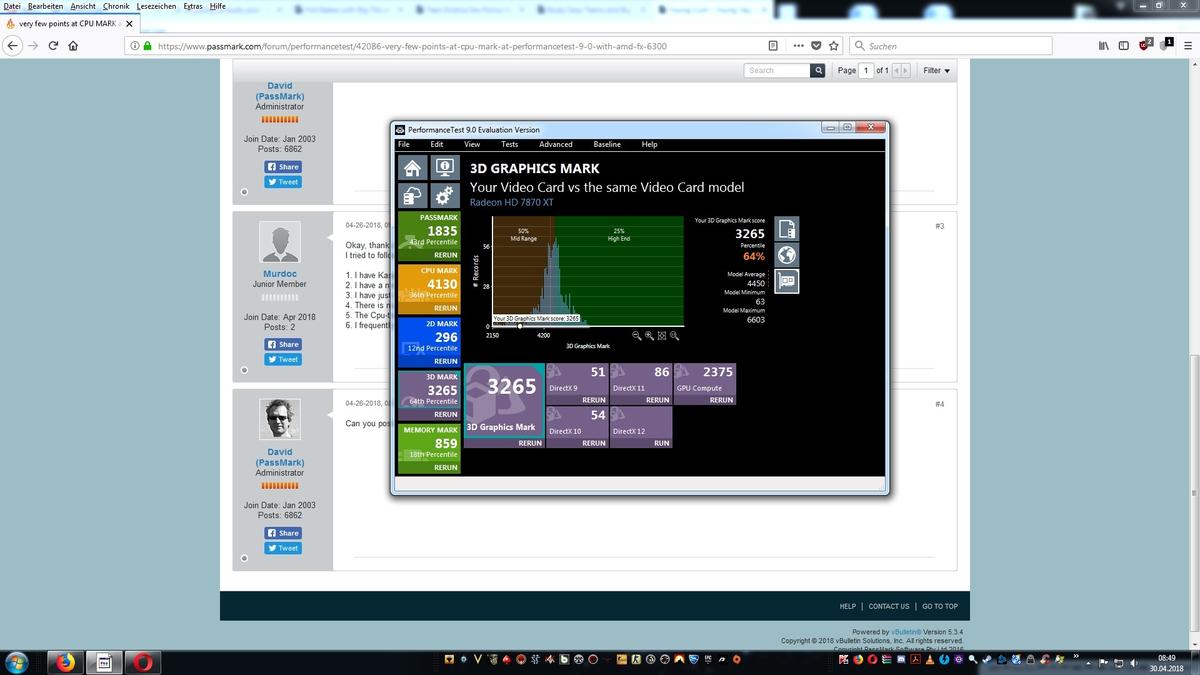Rerun the DirectX 9 test

(x=593, y=400)
